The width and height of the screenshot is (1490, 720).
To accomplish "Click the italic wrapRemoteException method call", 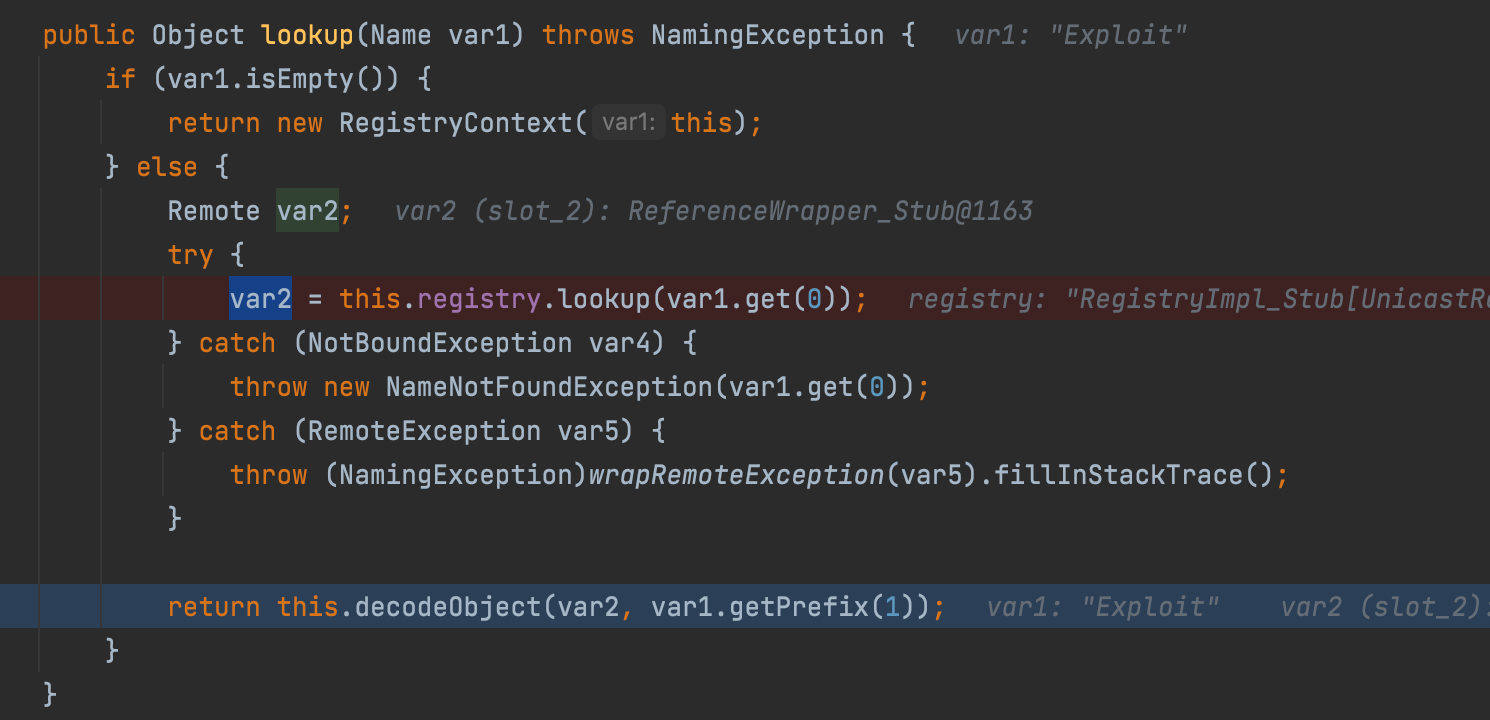I will pyautogui.click(x=735, y=475).
